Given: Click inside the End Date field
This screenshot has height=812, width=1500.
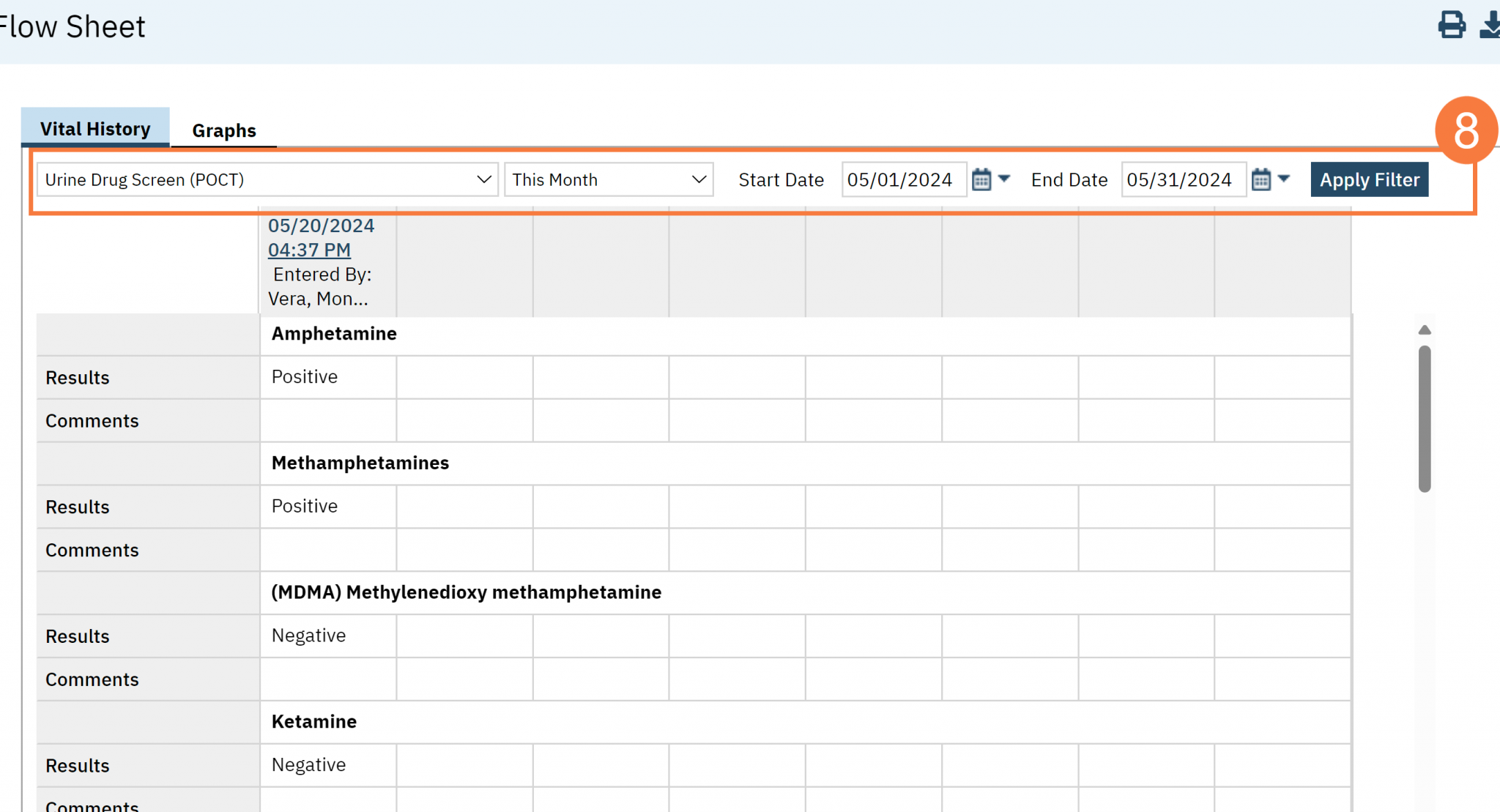Looking at the screenshot, I should (1183, 179).
